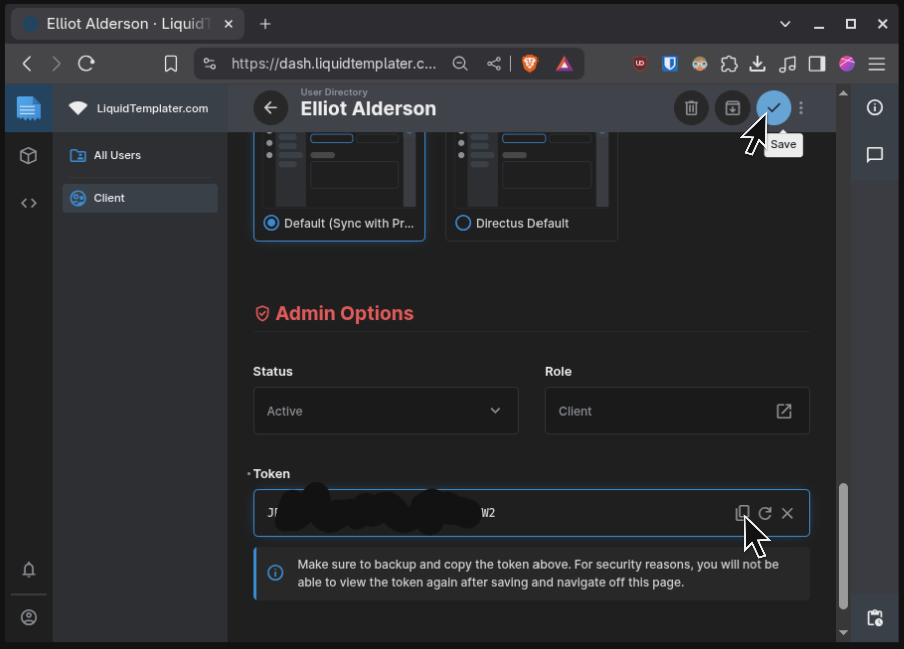Click the site settings icon in address bar
This screenshot has height=649, width=904.
pyautogui.click(x=209, y=63)
